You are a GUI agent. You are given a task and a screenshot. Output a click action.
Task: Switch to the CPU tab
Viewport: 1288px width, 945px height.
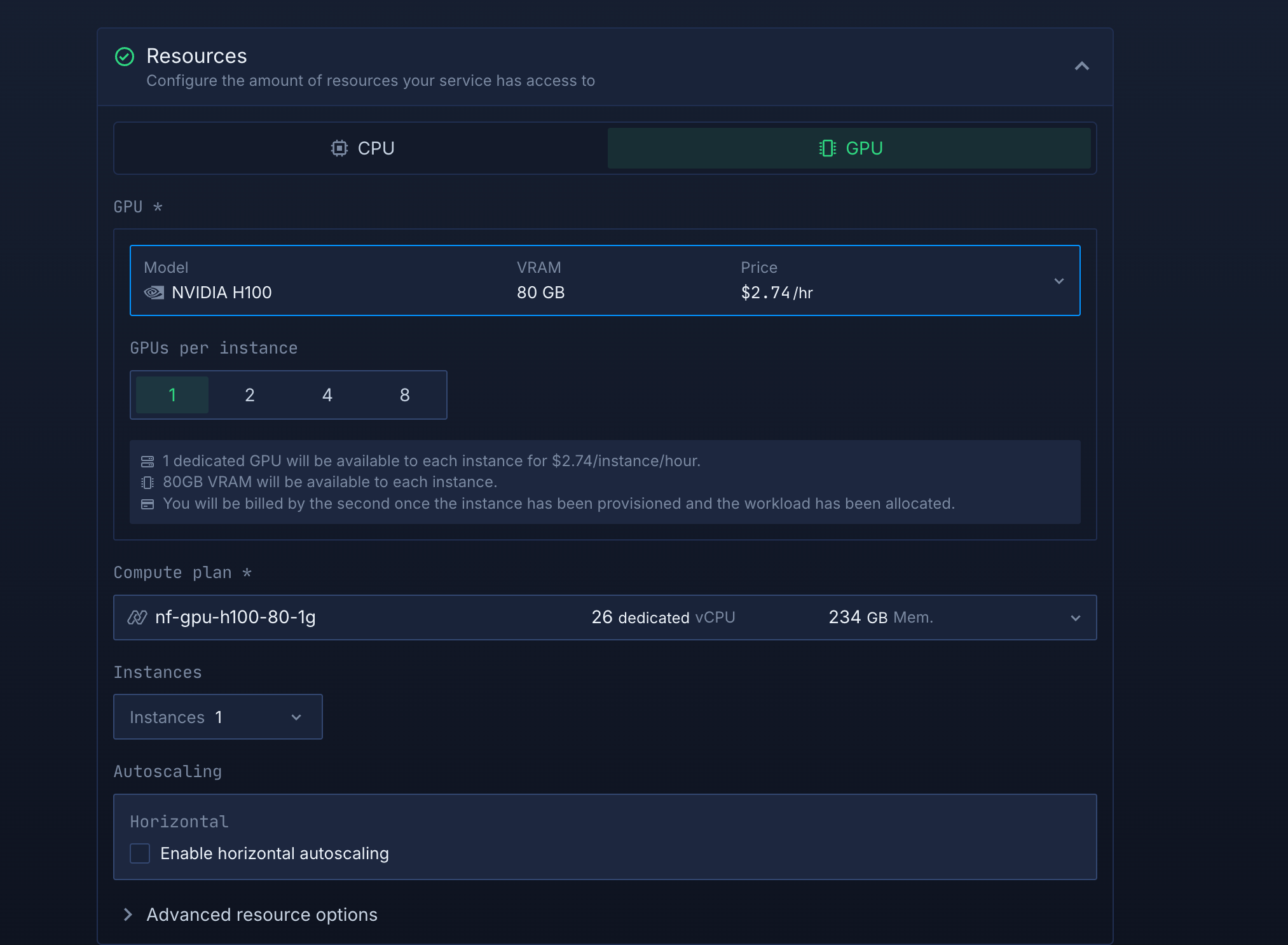[362, 148]
